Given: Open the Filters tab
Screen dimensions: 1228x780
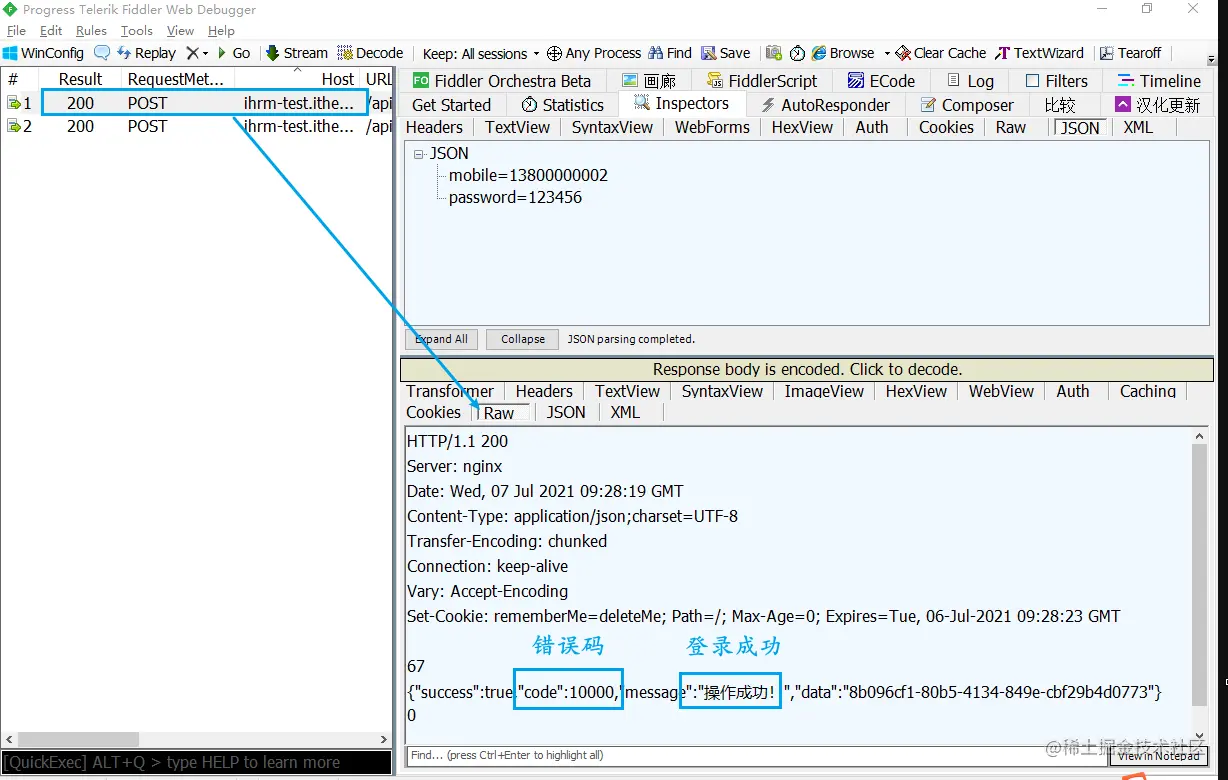Looking at the screenshot, I should pyautogui.click(x=1056, y=81).
